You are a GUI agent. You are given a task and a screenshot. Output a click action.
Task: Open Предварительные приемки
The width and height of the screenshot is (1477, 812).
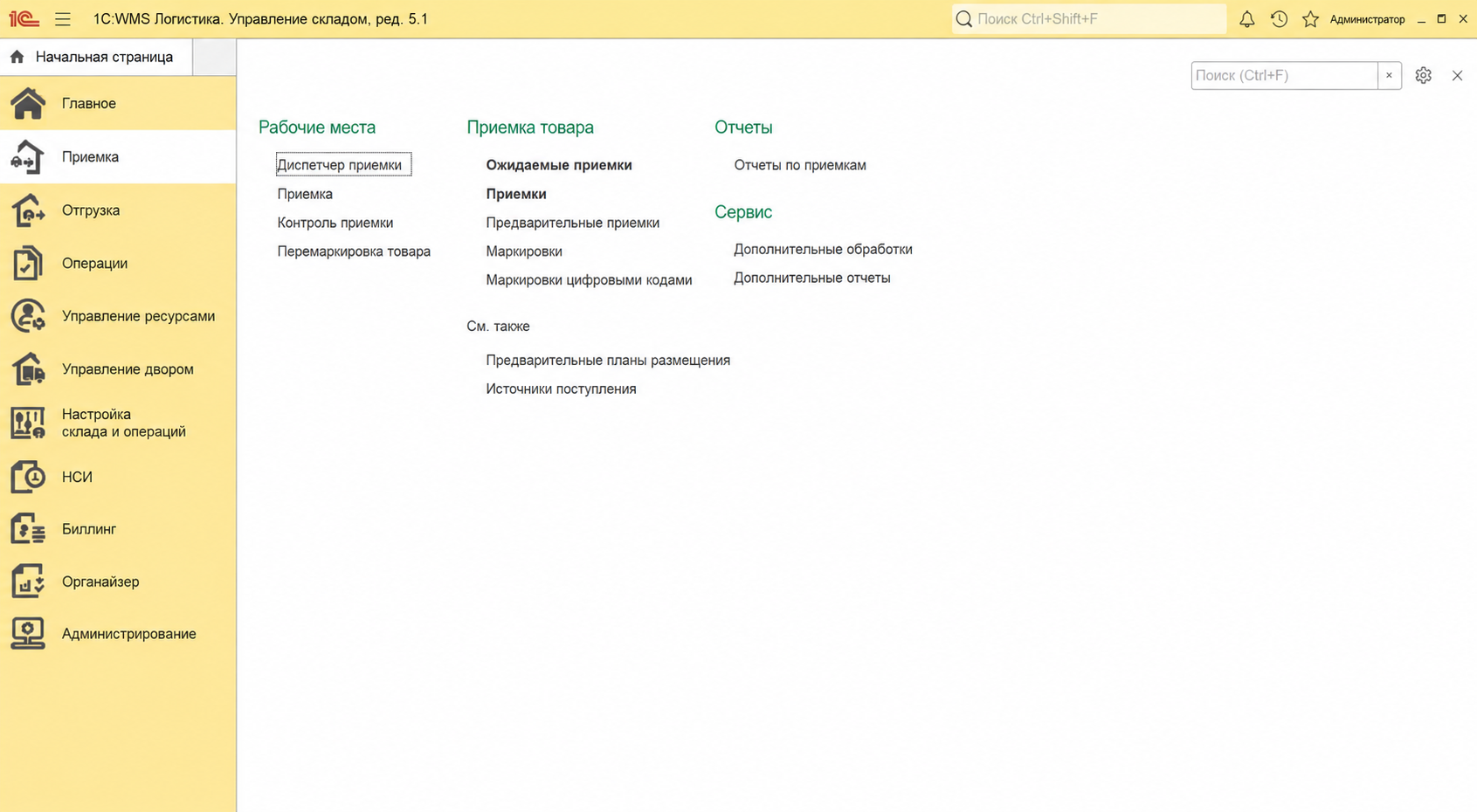point(573,223)
